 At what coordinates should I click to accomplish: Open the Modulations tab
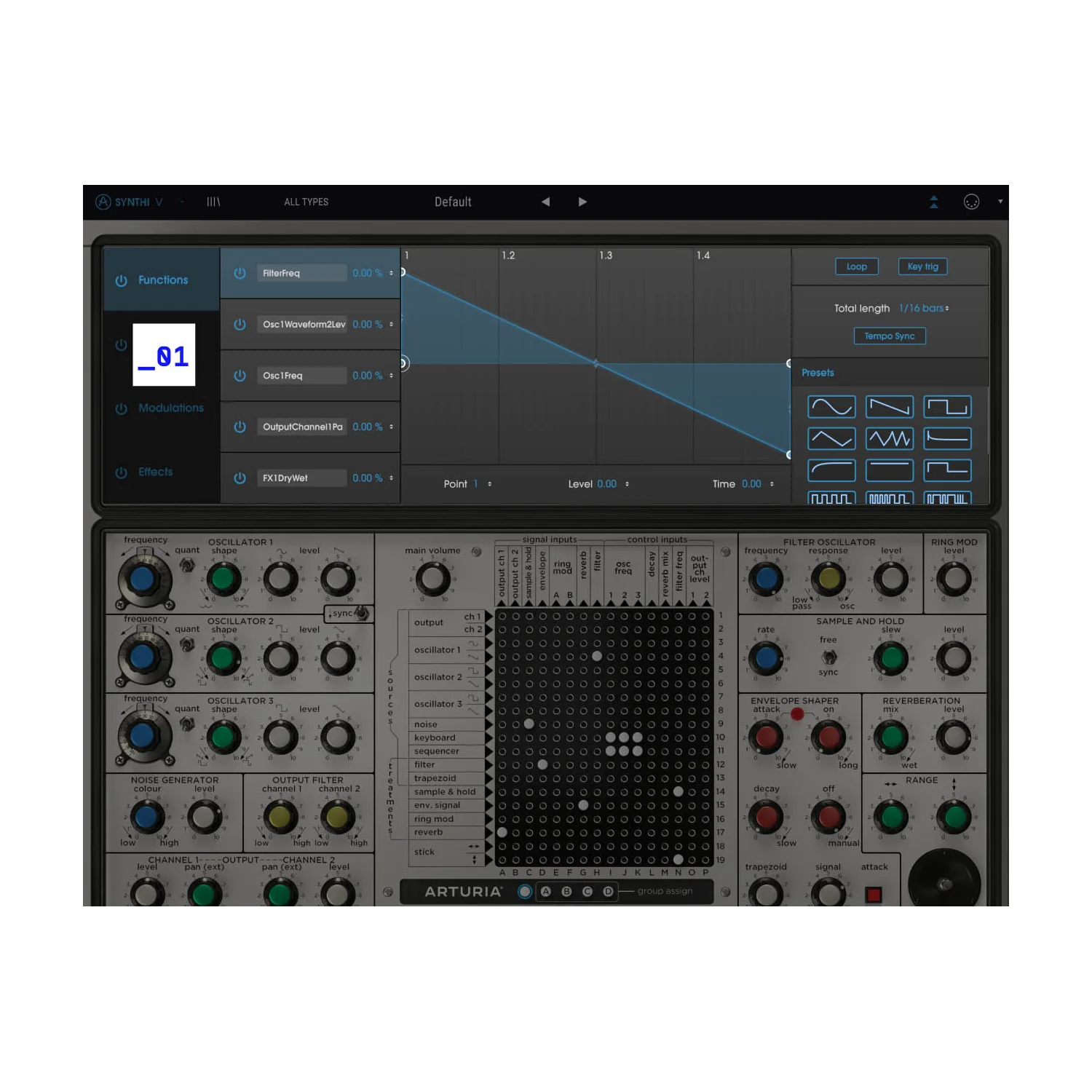[171, 408]
